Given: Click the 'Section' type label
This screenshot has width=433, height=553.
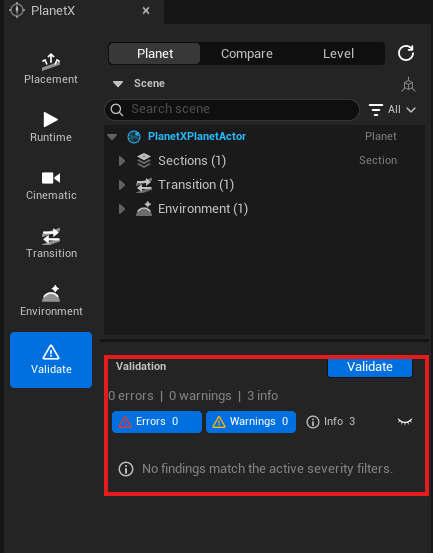Looking at the screenshot, I should [378, 160].
